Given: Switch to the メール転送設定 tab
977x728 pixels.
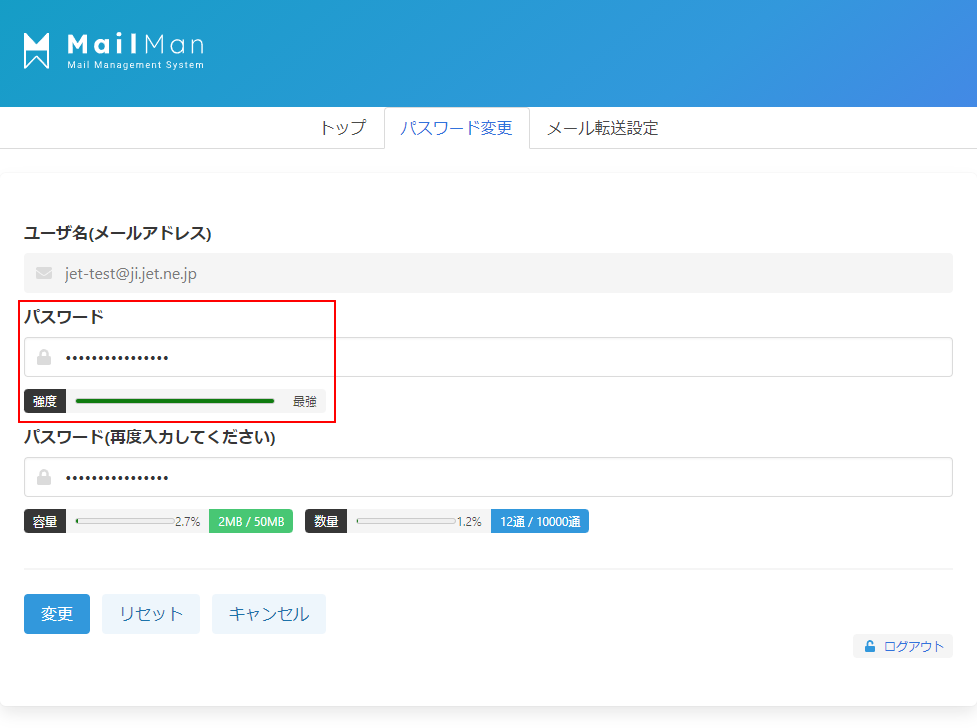Looking at the screenshot, I should [602, 128].
